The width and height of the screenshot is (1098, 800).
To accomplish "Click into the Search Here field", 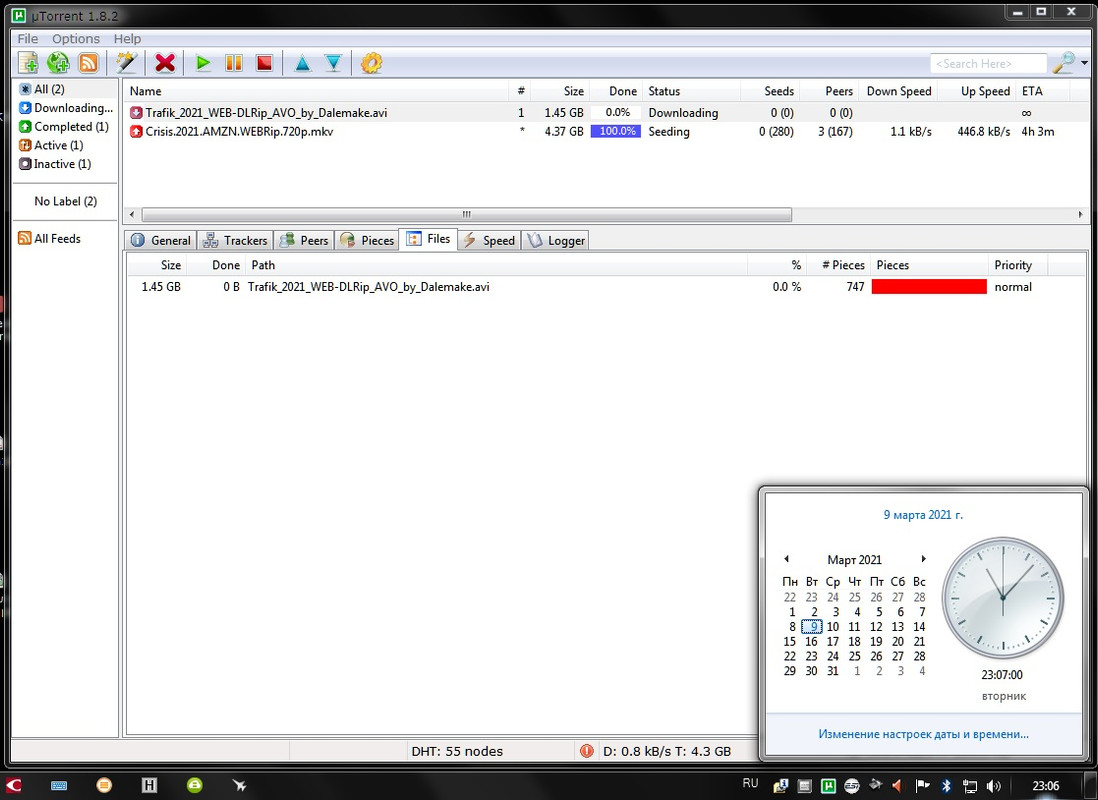I will pos(988,64).
